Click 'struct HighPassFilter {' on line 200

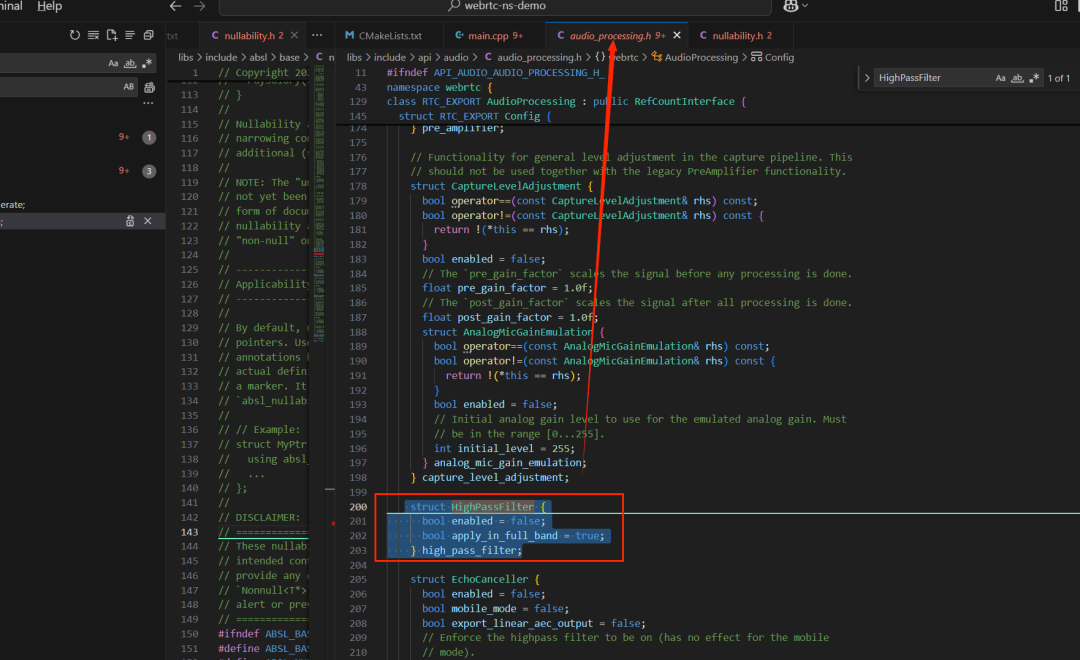click(477, 506)
